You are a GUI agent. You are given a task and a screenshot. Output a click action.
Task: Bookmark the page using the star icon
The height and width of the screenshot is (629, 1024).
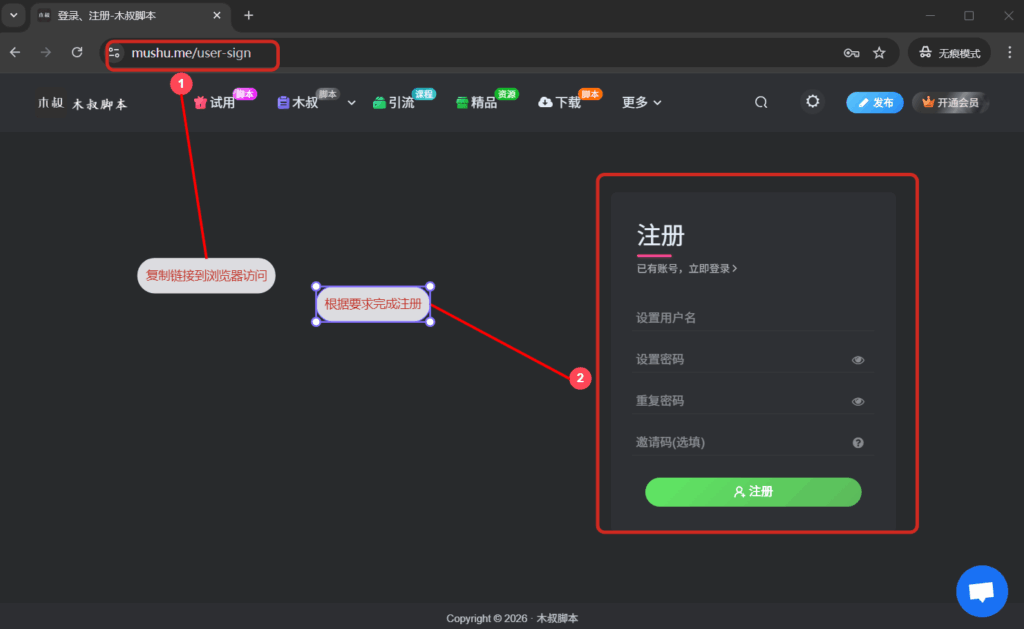(x=878, y=52)
